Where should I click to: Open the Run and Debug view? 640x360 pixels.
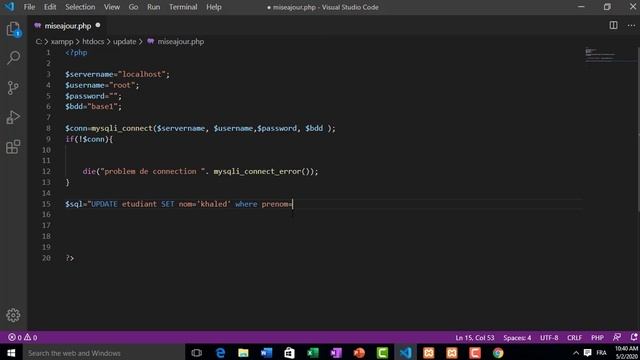(13, 117)
